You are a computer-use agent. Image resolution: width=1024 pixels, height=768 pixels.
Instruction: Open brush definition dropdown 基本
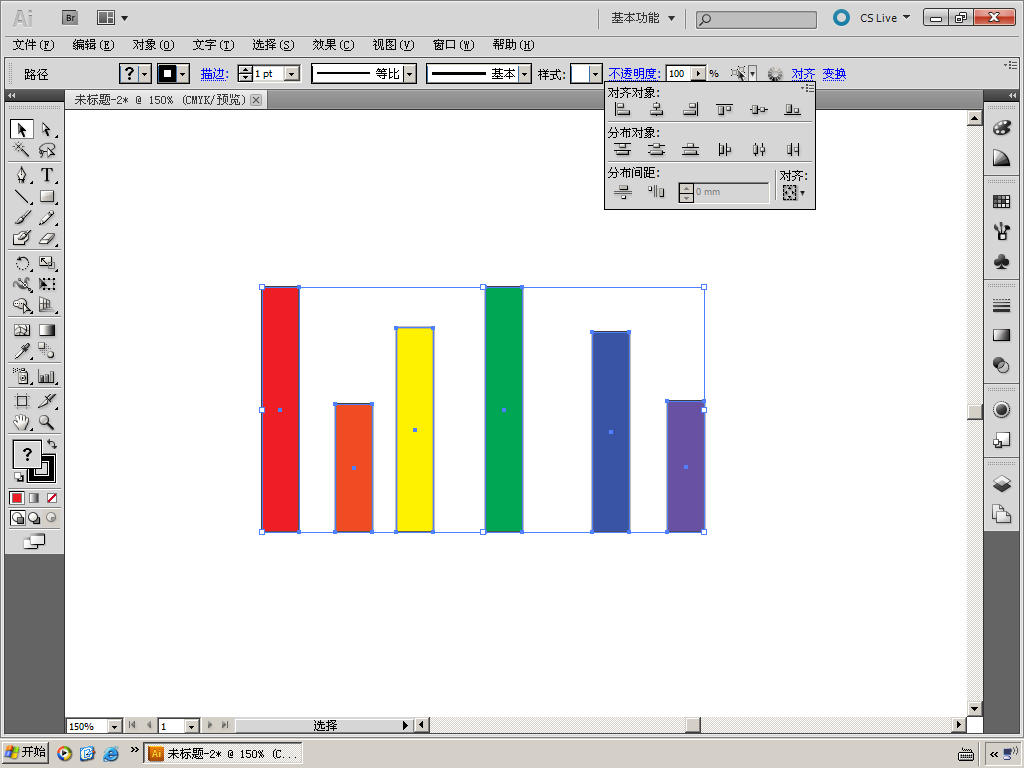pos(524,74)
